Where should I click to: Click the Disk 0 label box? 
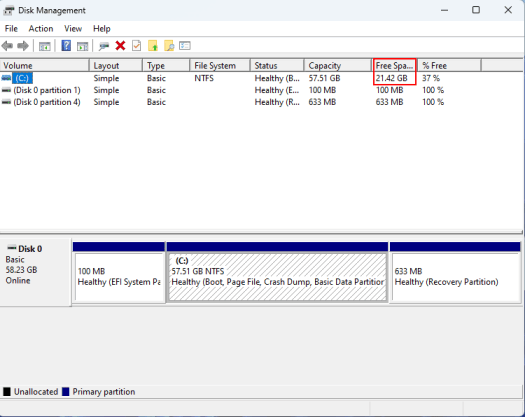tap(35, 272)
